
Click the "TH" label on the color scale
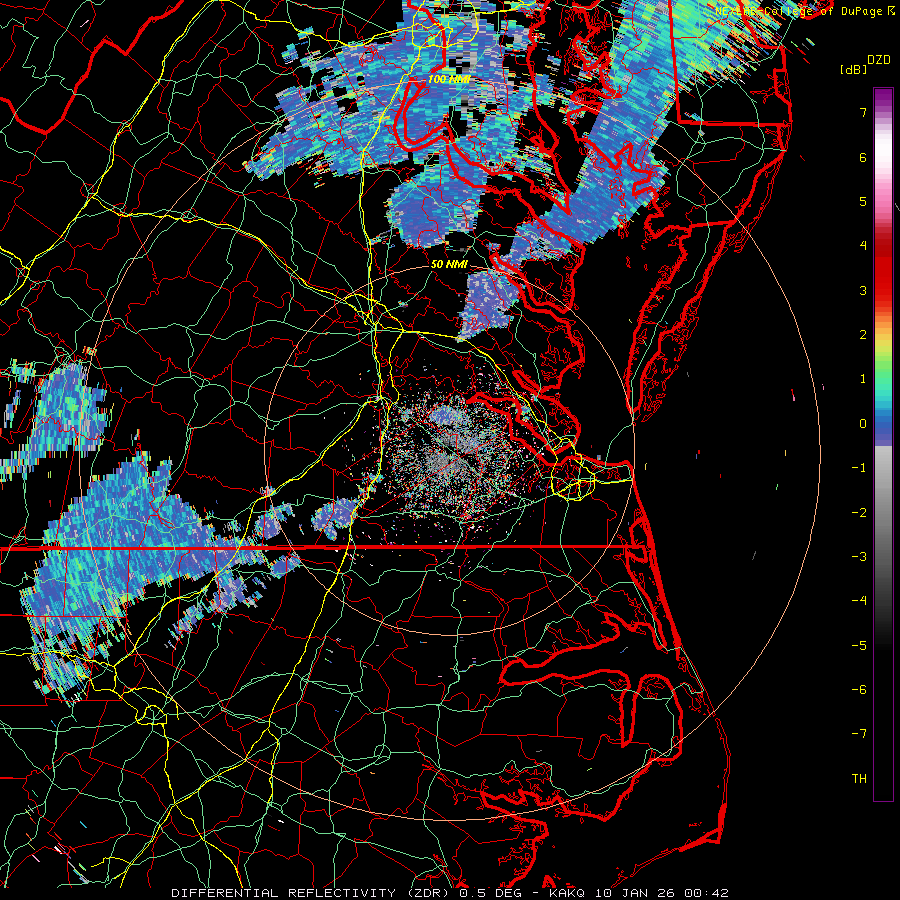[x=859, y=779]
